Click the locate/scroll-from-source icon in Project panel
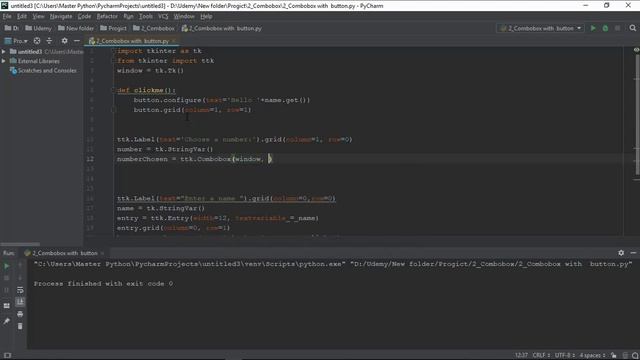 37,41
